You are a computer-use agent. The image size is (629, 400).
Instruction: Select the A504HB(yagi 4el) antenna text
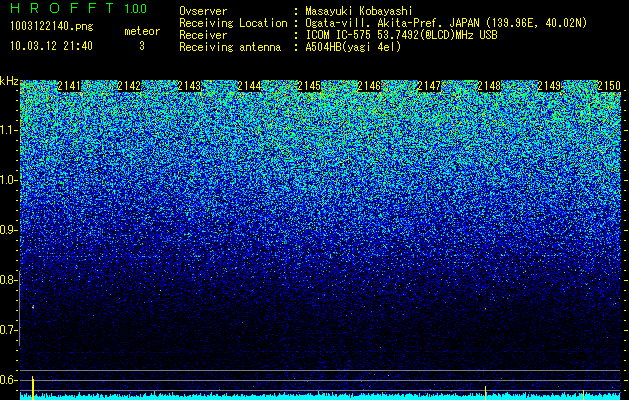pyautogui.click(x=353, y=47)
